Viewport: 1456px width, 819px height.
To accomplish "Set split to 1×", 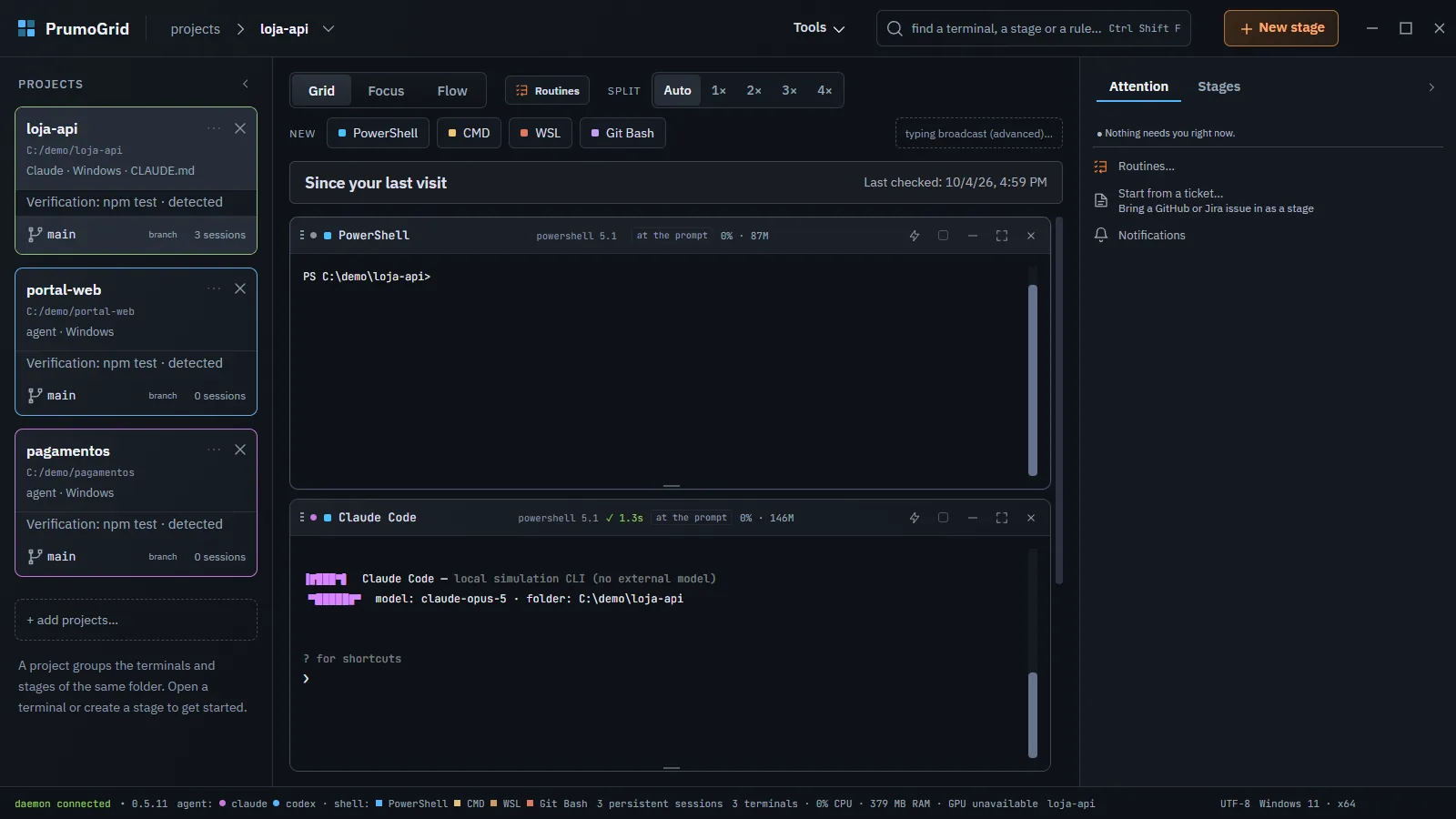I will coord(719,90).
